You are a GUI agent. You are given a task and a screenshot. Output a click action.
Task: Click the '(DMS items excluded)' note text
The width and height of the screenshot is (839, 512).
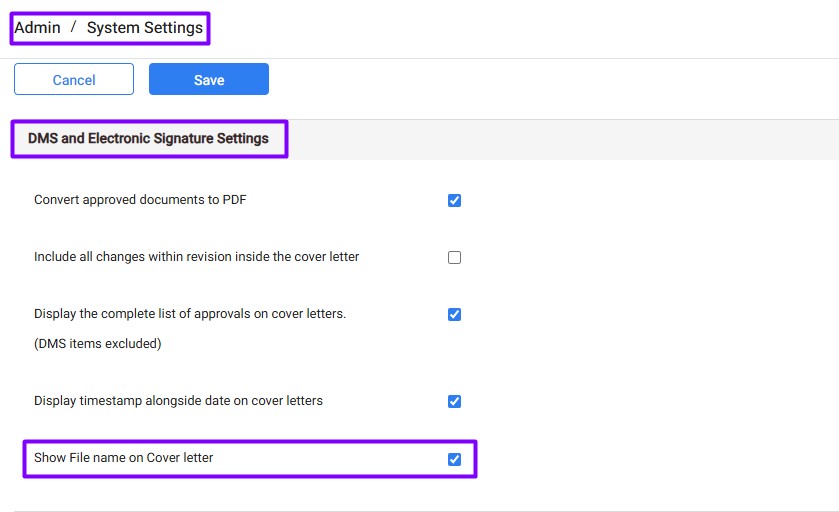(x=97, y=344)
